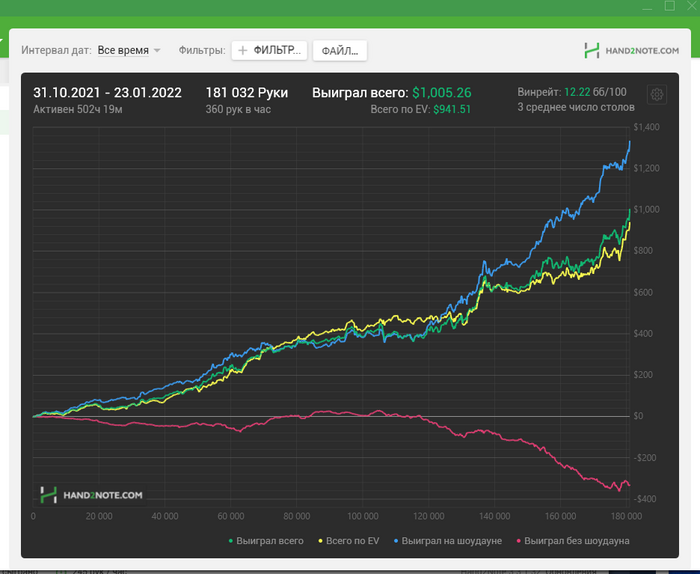Maximize the window with the title bar button
Screen dimensions: 700x574
(x=670, y=6)
